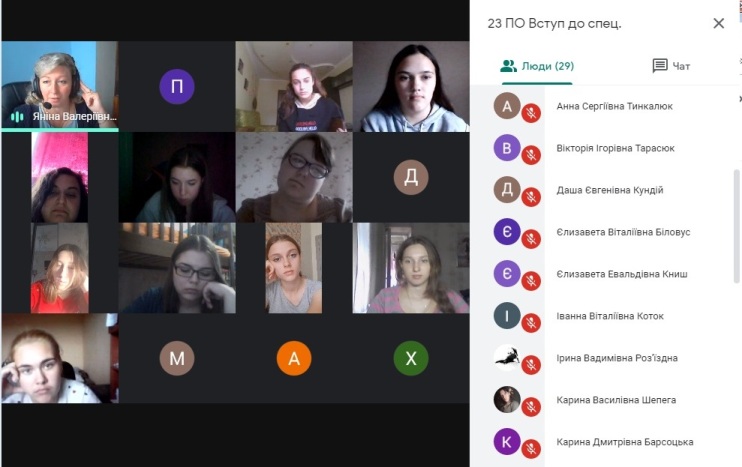The image size is (742, 467).
Task: Select Яніна Валеріївна's video tile
Action: point(60,86)
